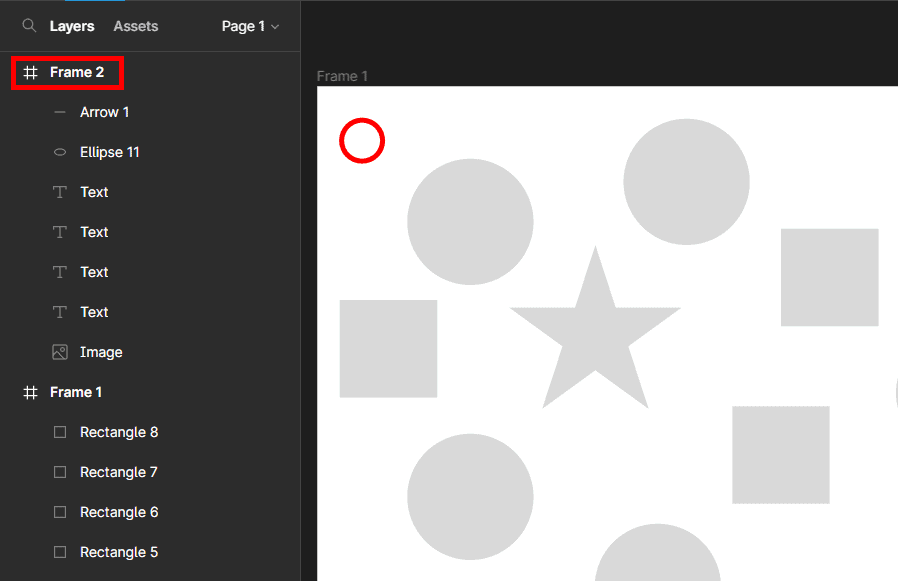Select the Ellipse 11 layer

(110, 153)
